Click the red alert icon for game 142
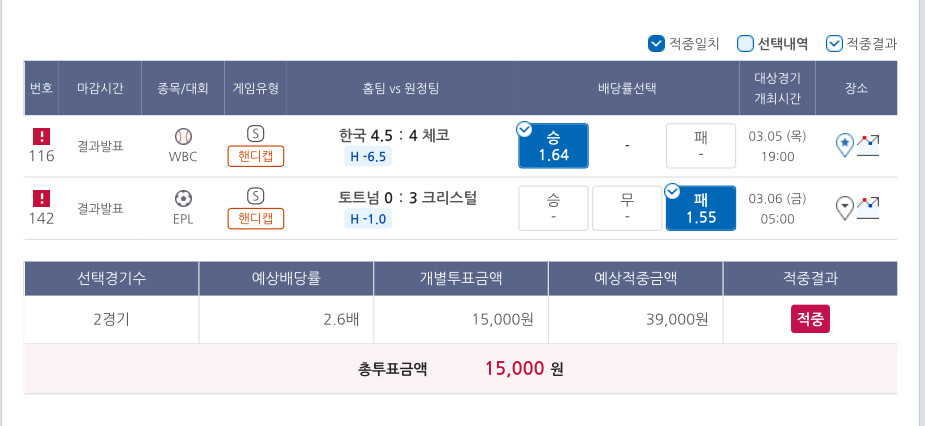This screenshot has height=426, width=925. pyautogui.click(x=41, y=198)
